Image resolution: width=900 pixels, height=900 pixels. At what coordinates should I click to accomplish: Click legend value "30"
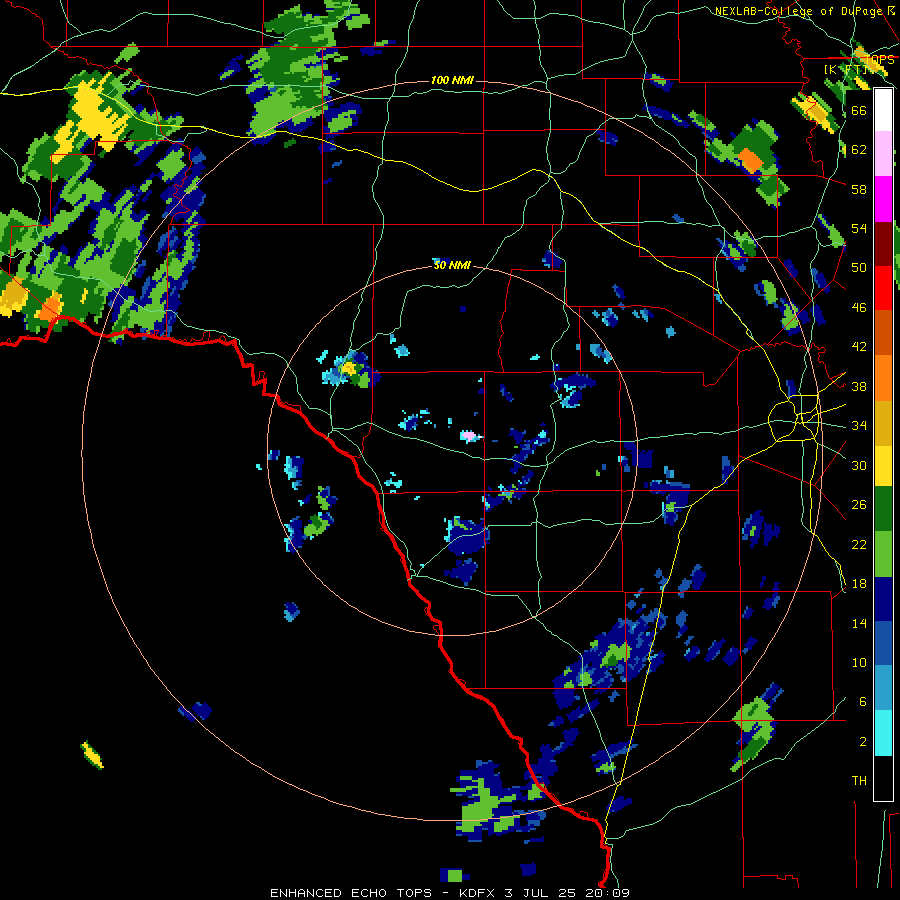pos(859,465)
